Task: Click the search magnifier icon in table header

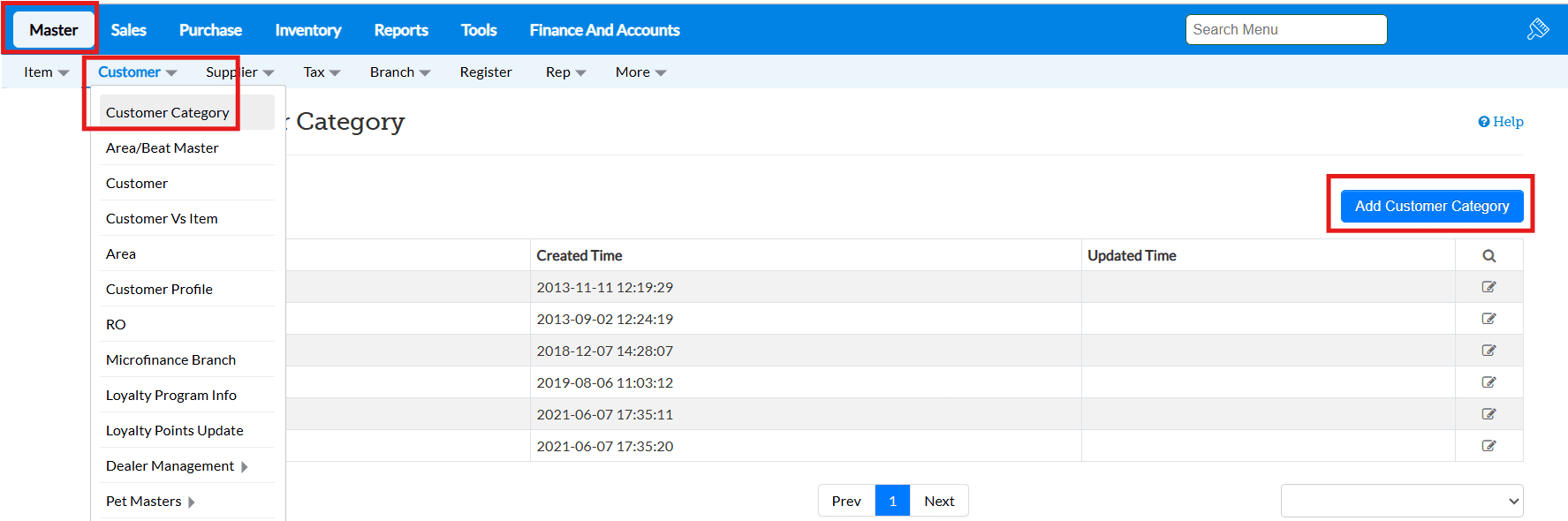Action: point(1488,256)
